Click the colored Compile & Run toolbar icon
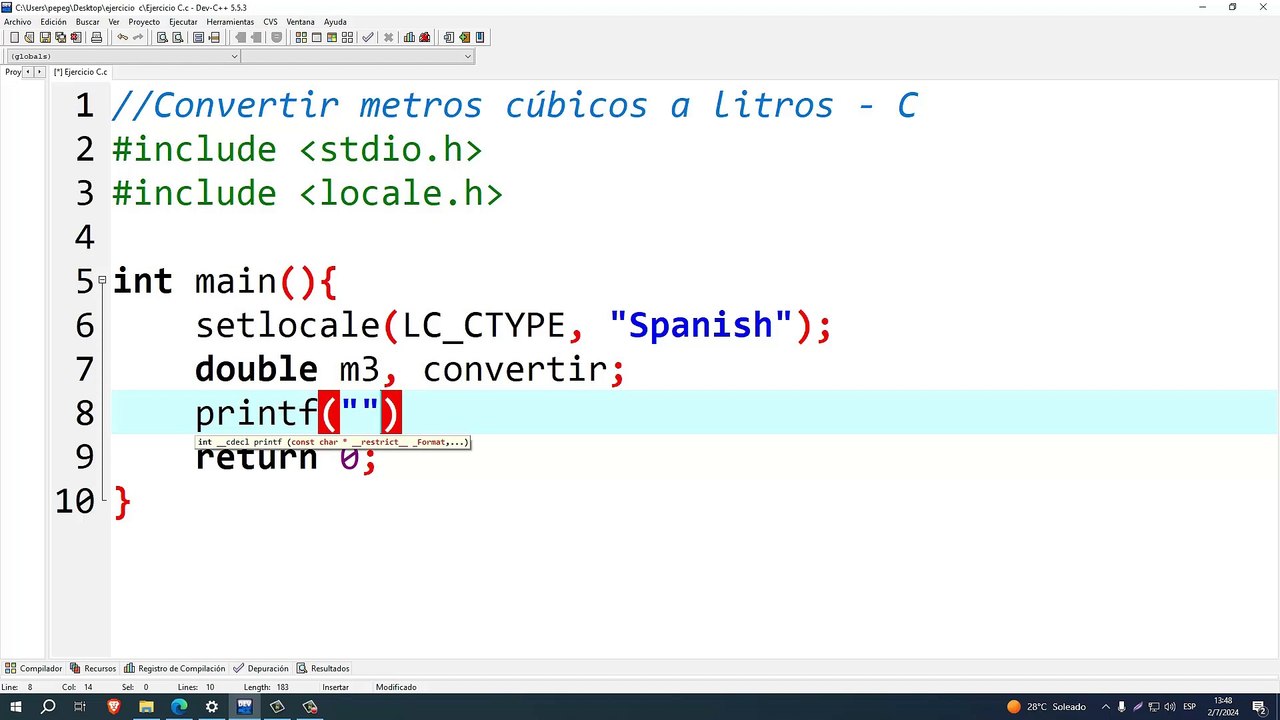The width and height of the screenshot is (1280, 720). 331,38
